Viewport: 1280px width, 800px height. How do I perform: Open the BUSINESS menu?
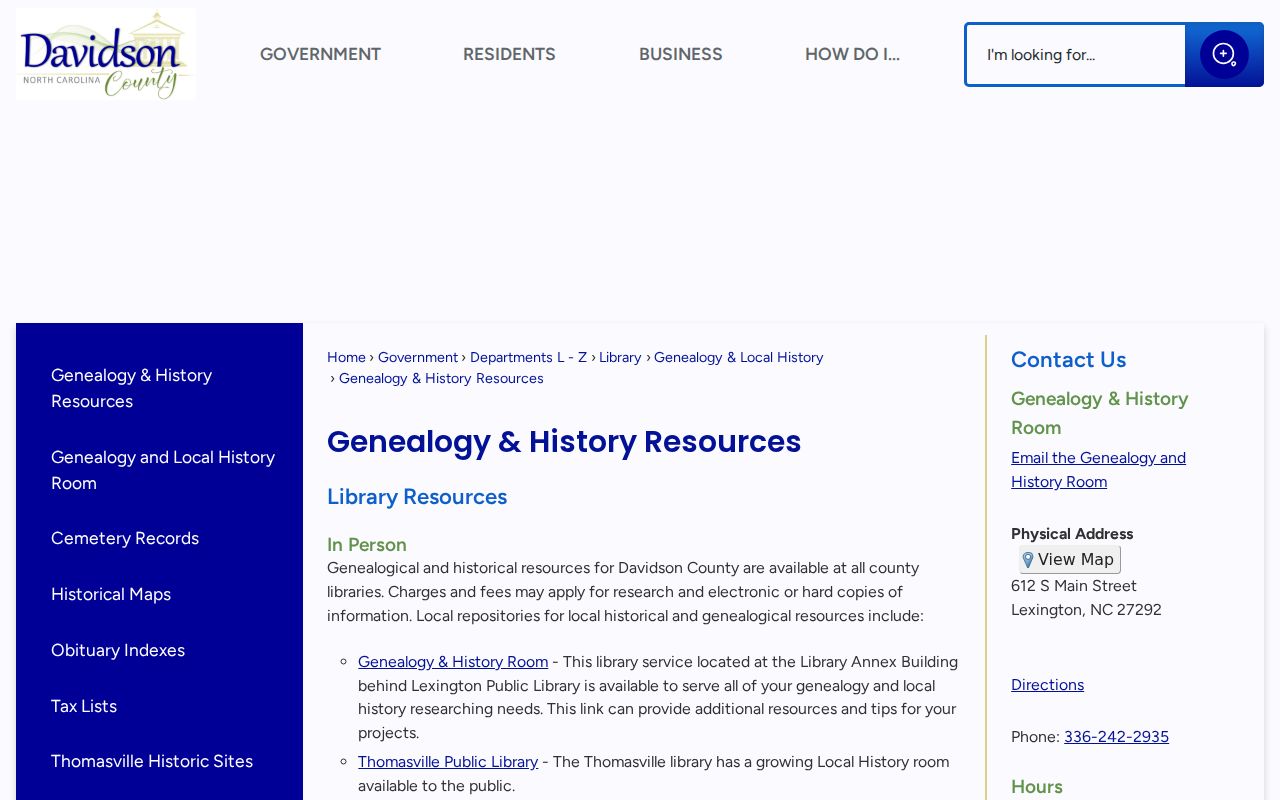(x=681, y=54)
